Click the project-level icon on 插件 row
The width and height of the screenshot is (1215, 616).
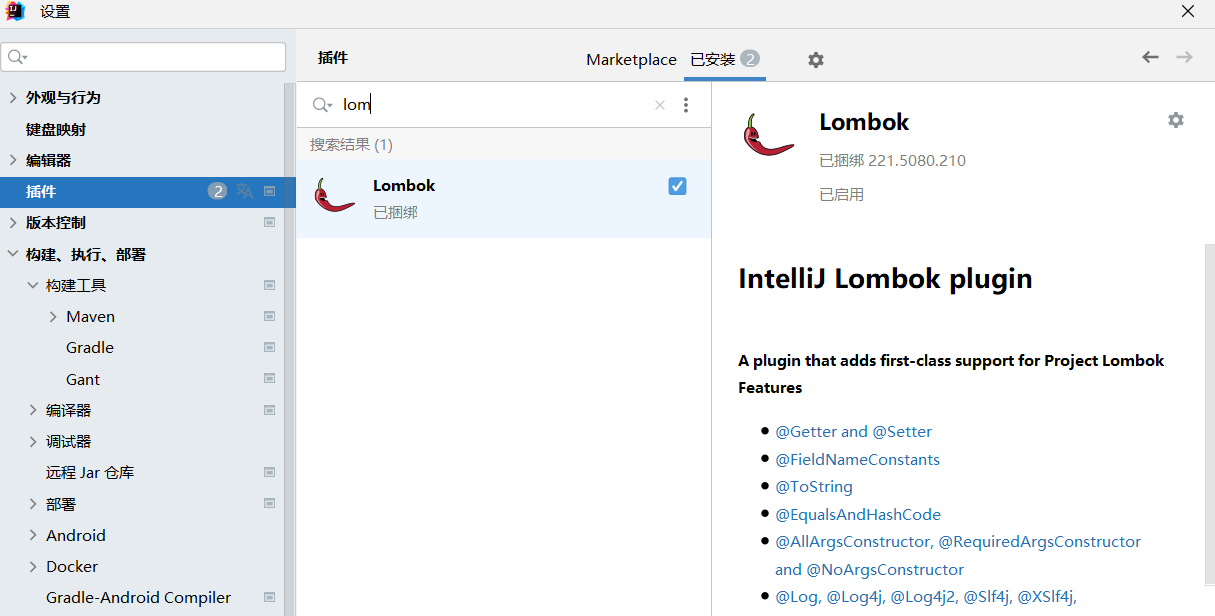269,191
